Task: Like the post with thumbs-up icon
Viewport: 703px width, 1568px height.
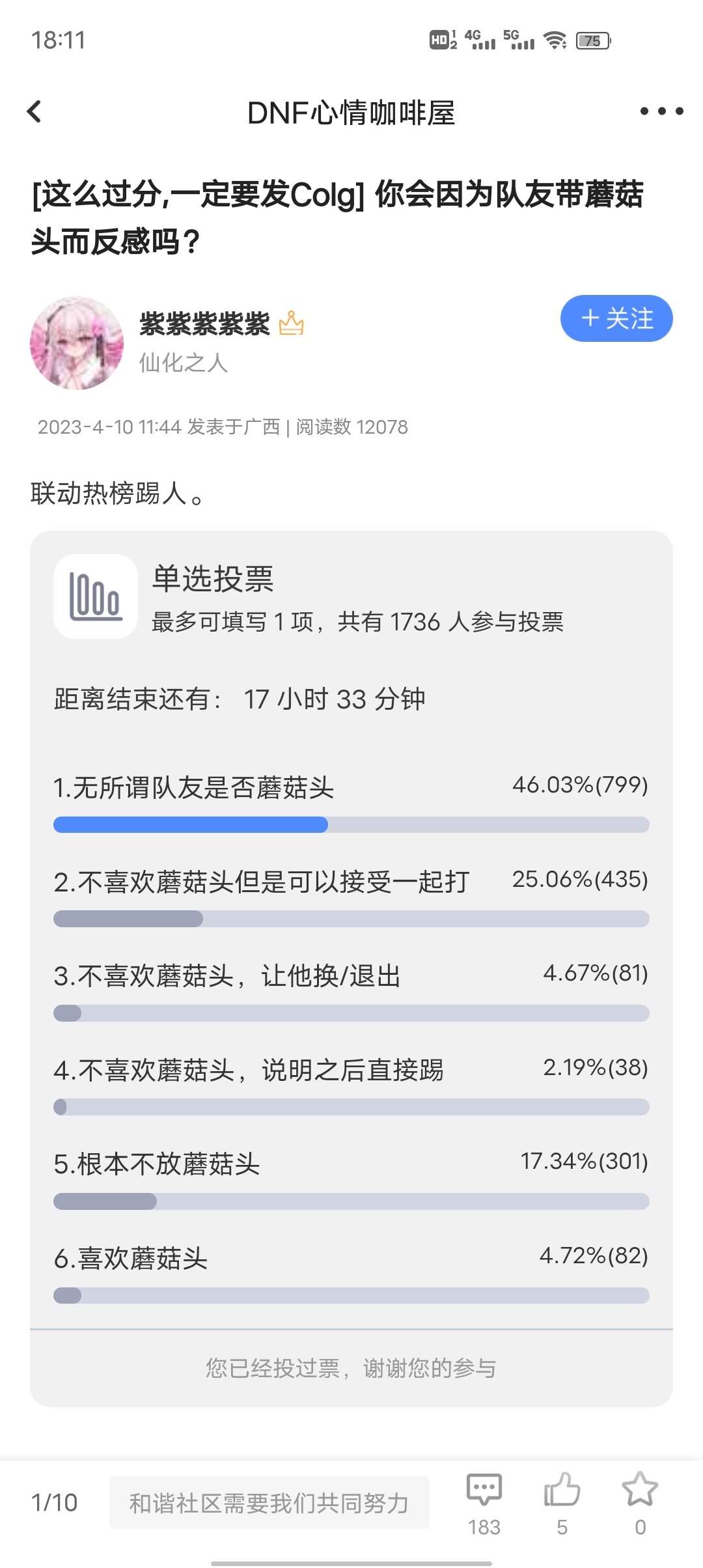Action: click(x=562, y=1489)
